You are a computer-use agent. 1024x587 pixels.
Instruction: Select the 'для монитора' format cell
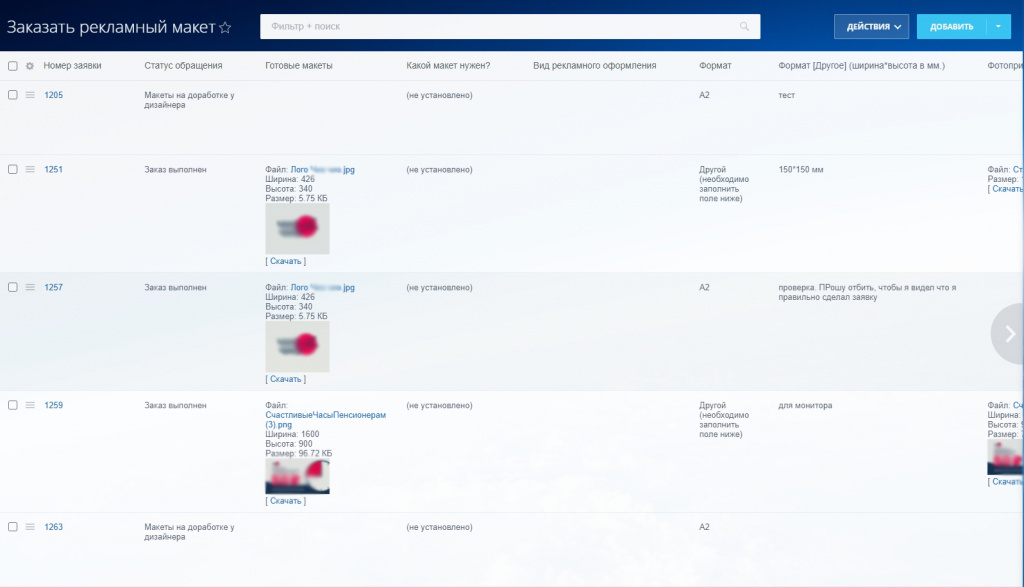(805, 405)
